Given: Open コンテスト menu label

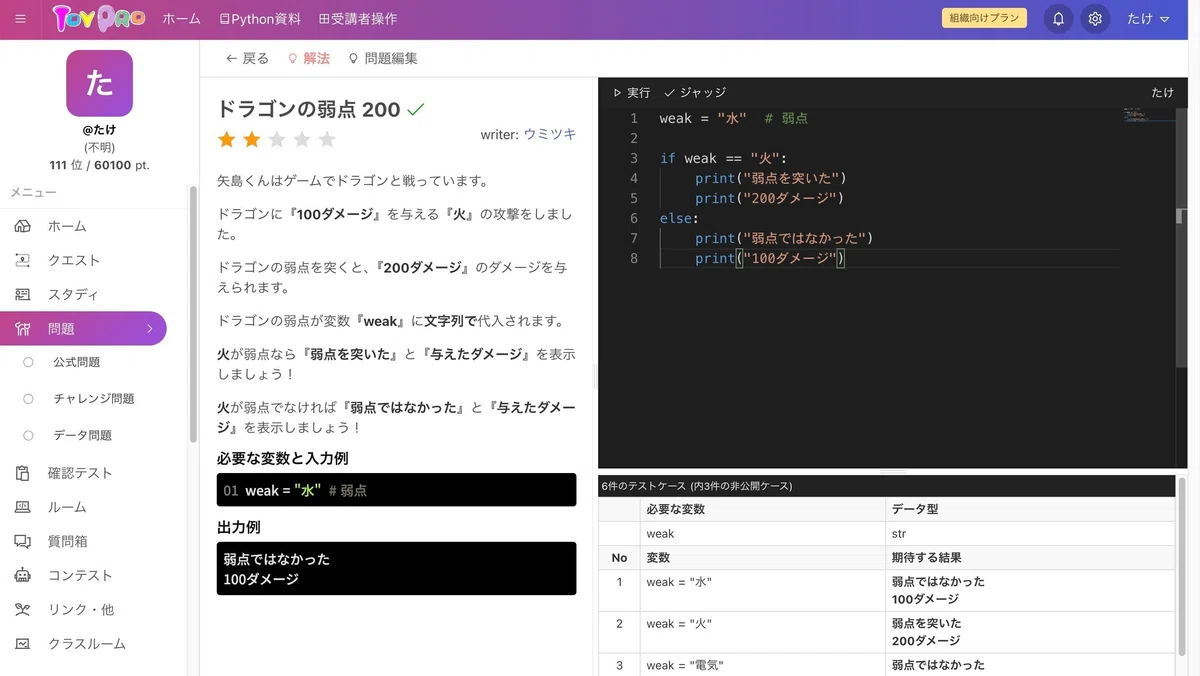Looking at the screenshot, I should pos(80,575).
